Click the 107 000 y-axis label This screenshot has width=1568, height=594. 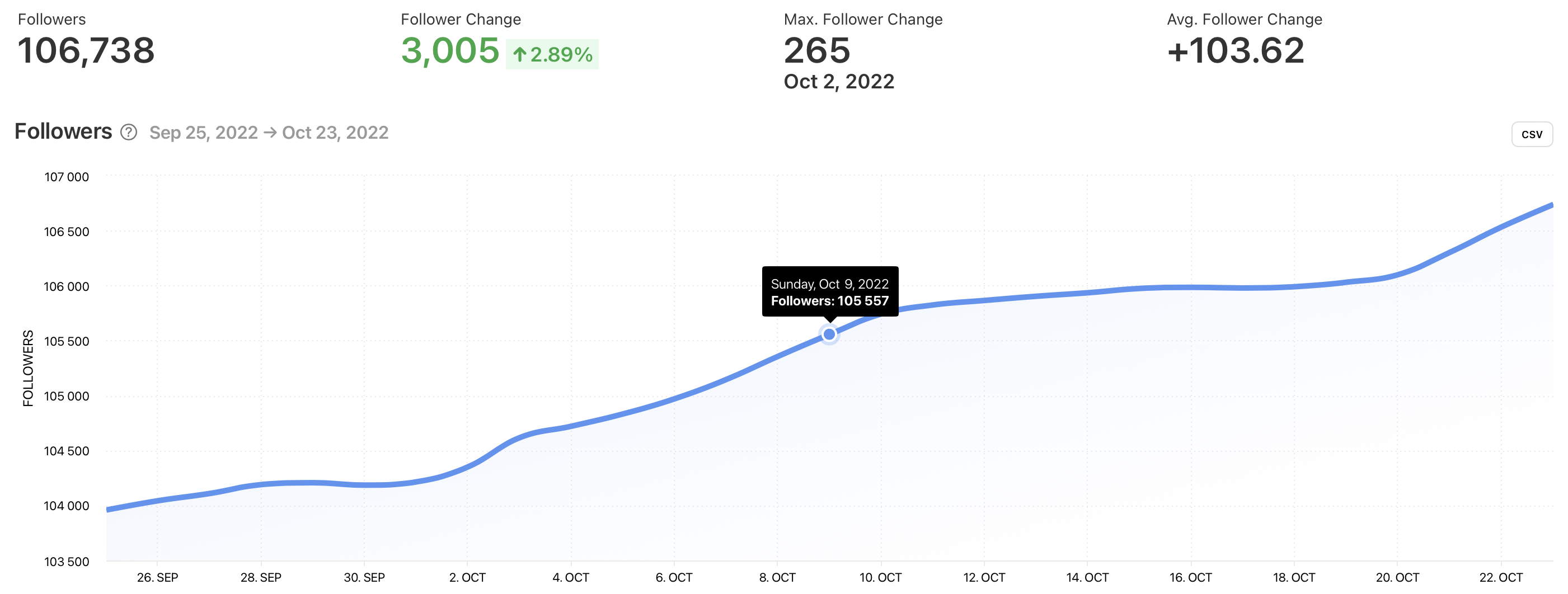[67, 177]
